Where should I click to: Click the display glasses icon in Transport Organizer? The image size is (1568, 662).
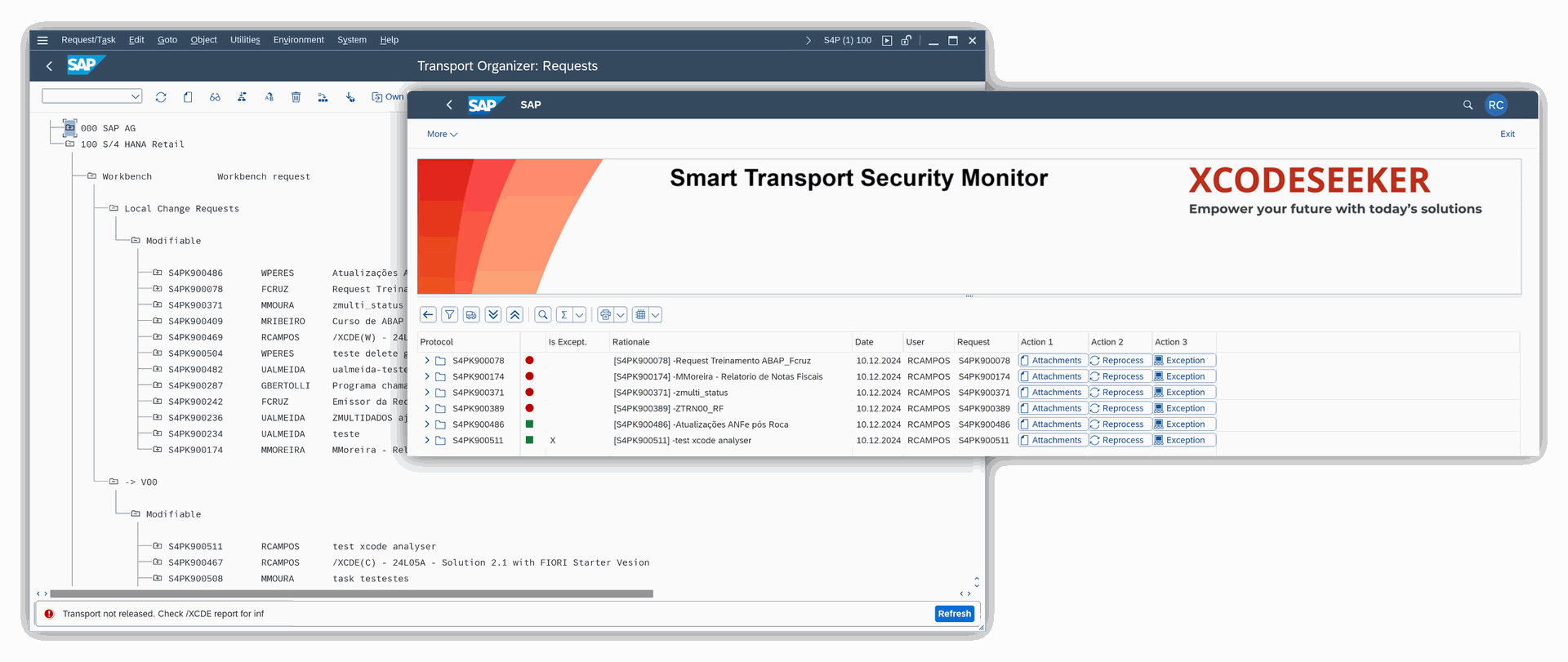click(x=215, y=97)
